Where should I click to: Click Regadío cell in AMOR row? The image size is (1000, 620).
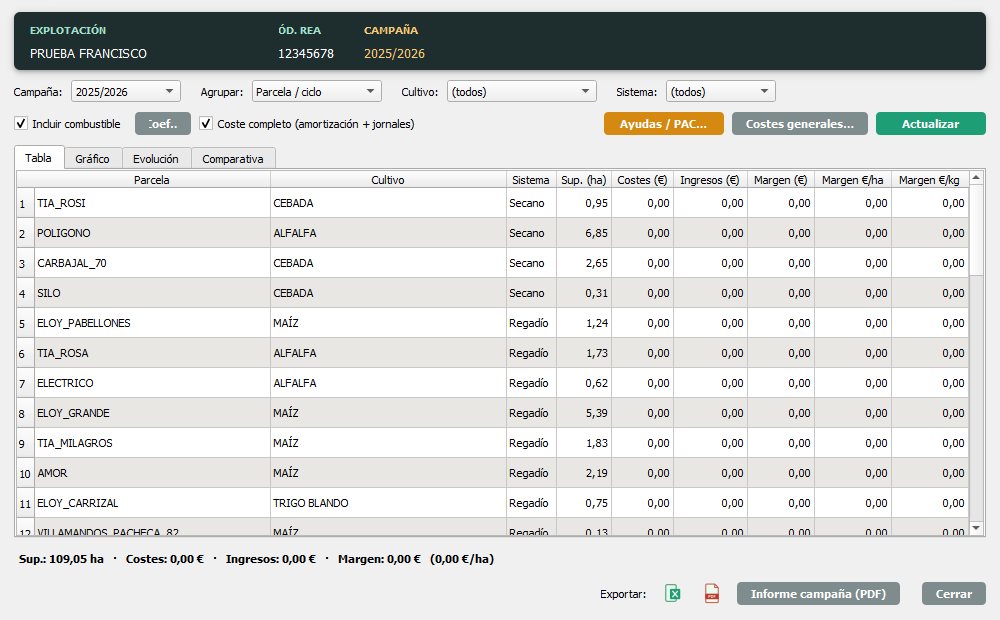point(531,473)
